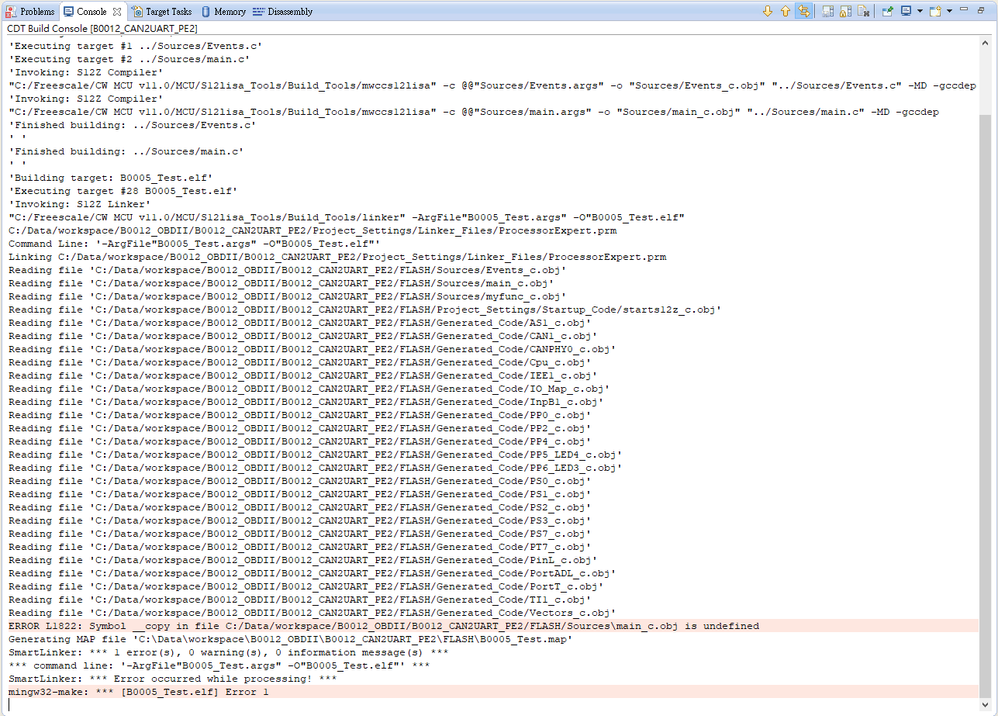998x716 pixels.
Task: Click the scrollbar down arrow
Action: 985,705
